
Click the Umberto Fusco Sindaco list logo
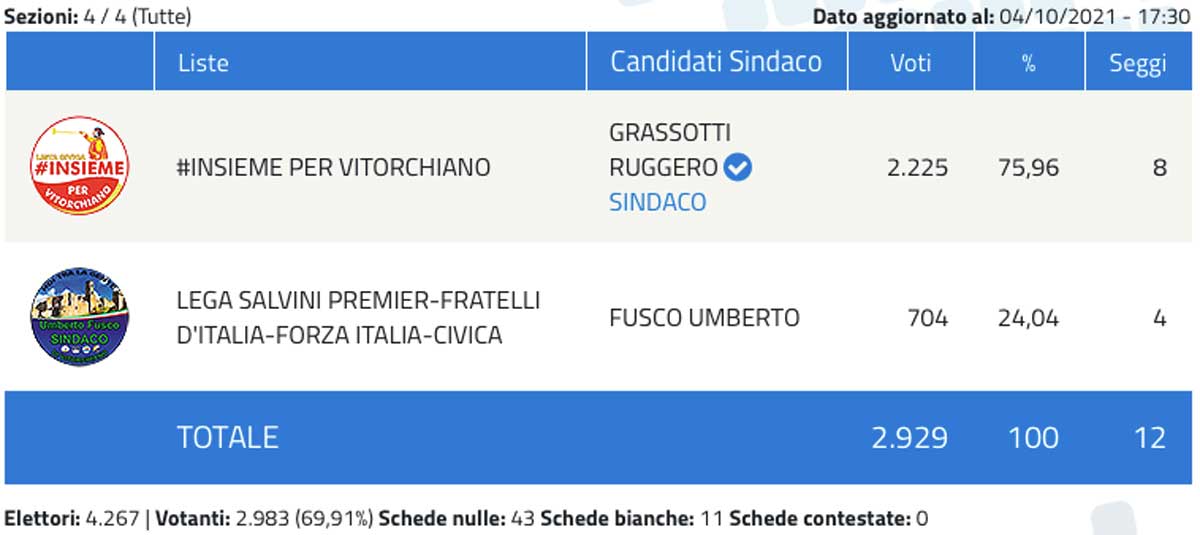(79, 318)
